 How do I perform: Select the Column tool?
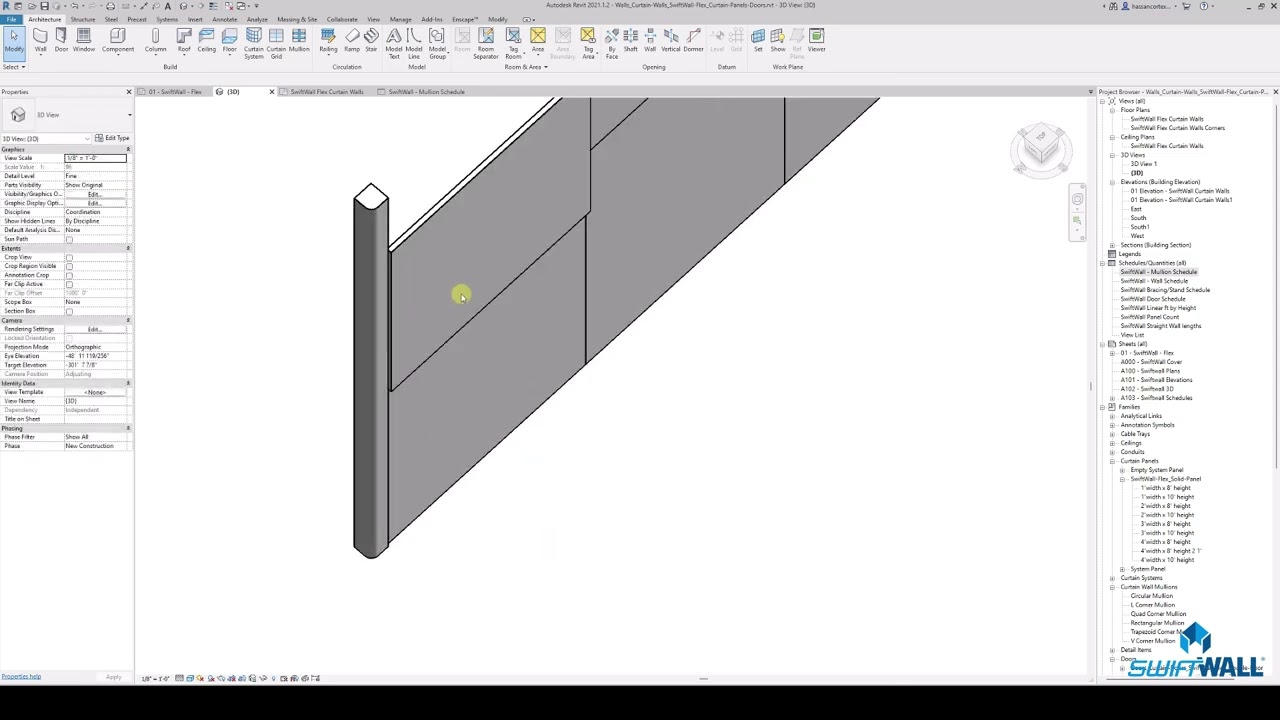tap(155, 41)
